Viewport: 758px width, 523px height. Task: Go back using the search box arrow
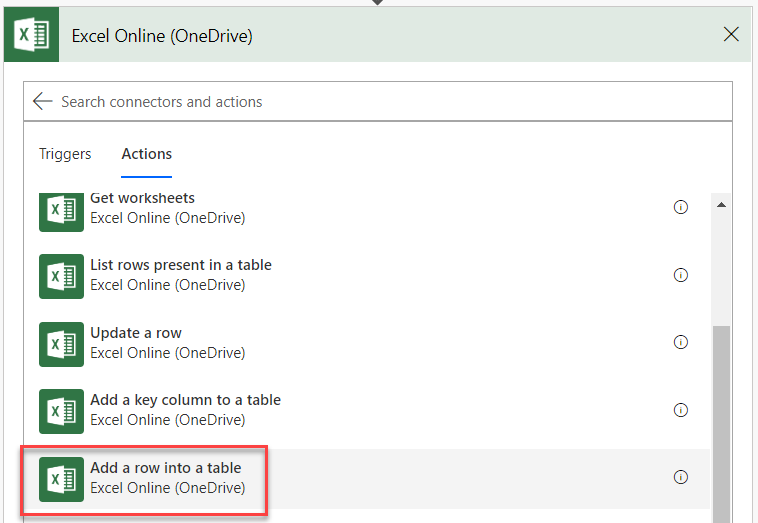point(42,101)
